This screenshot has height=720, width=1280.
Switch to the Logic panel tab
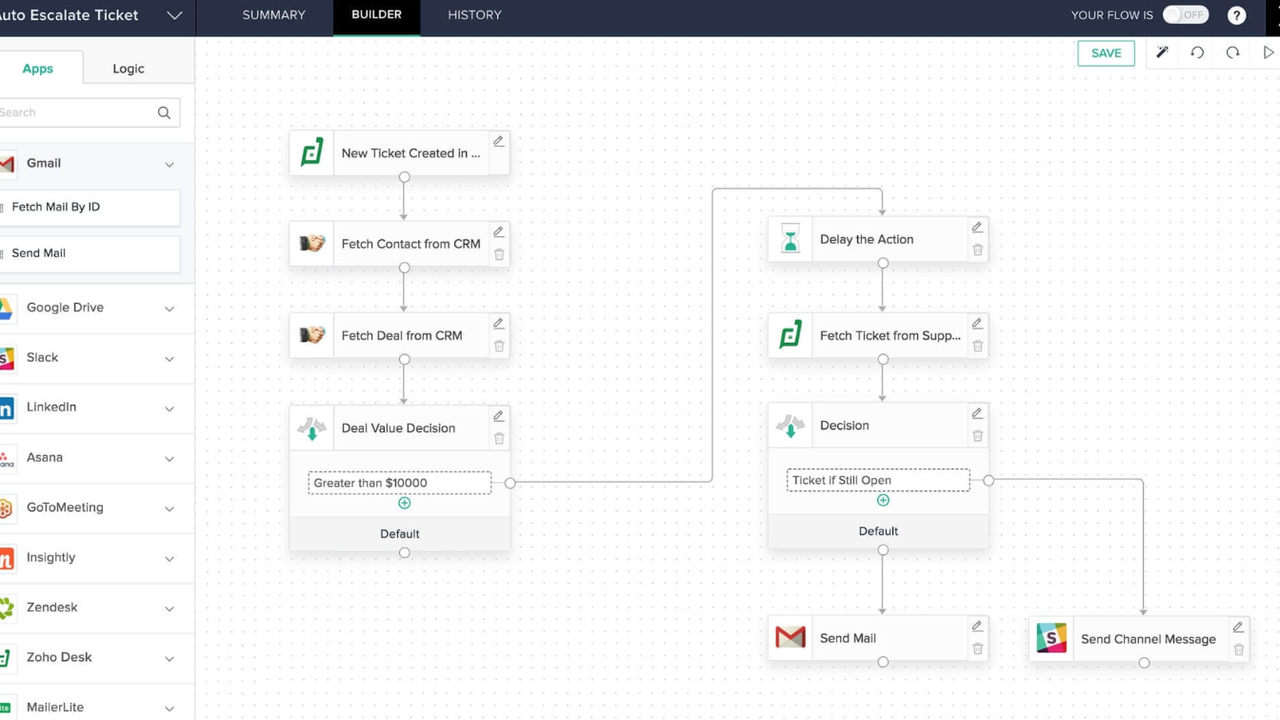click(x=128, y=69)
